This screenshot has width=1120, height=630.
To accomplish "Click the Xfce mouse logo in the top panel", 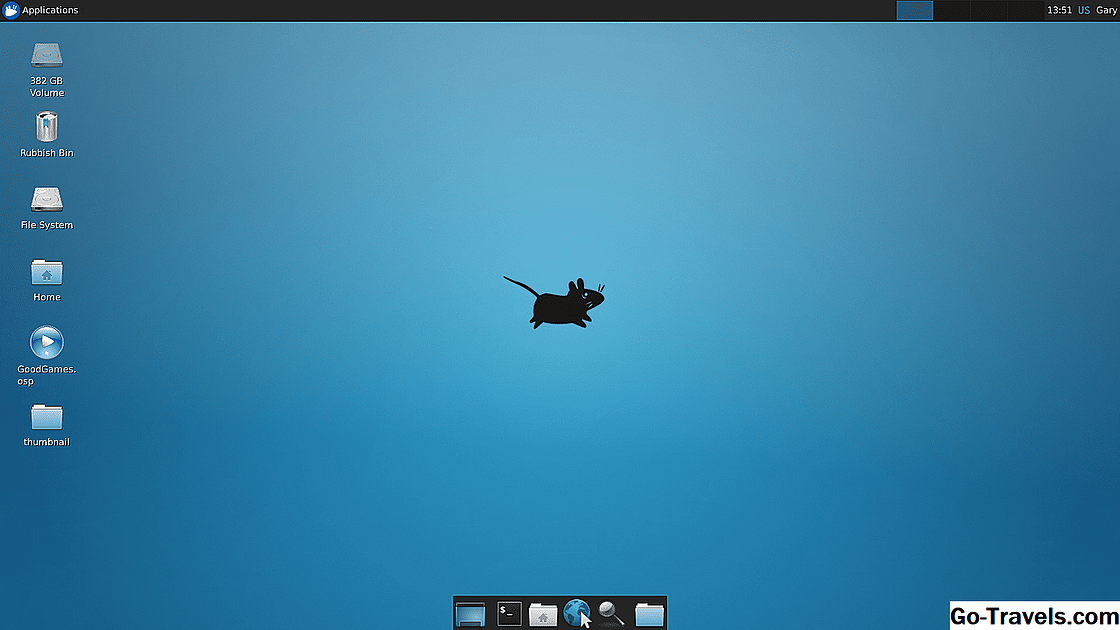I will [x=11, y=10].
